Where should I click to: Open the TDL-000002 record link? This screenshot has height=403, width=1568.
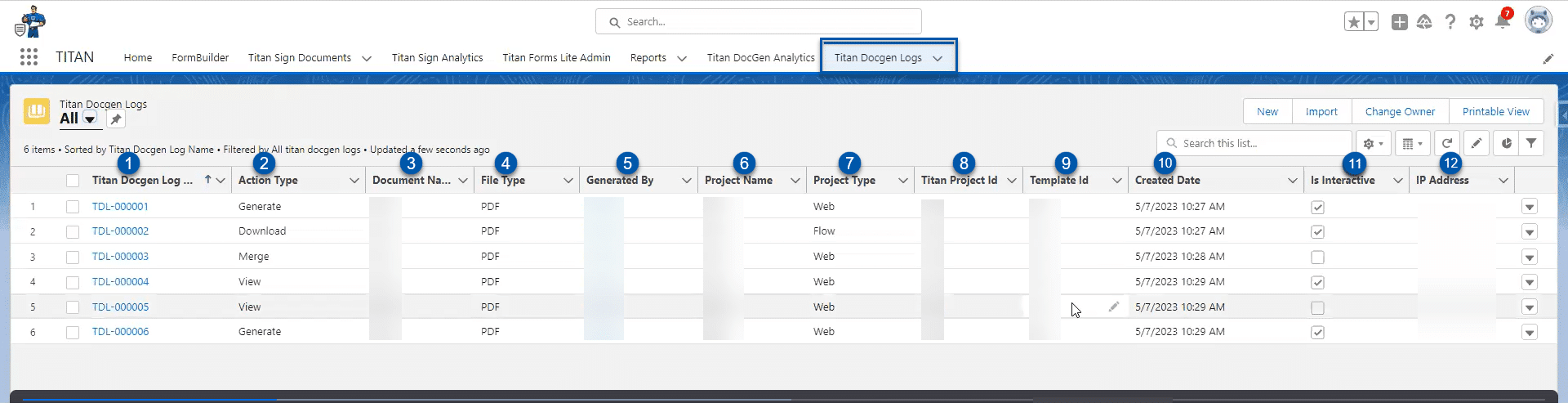tap(120, 231)
